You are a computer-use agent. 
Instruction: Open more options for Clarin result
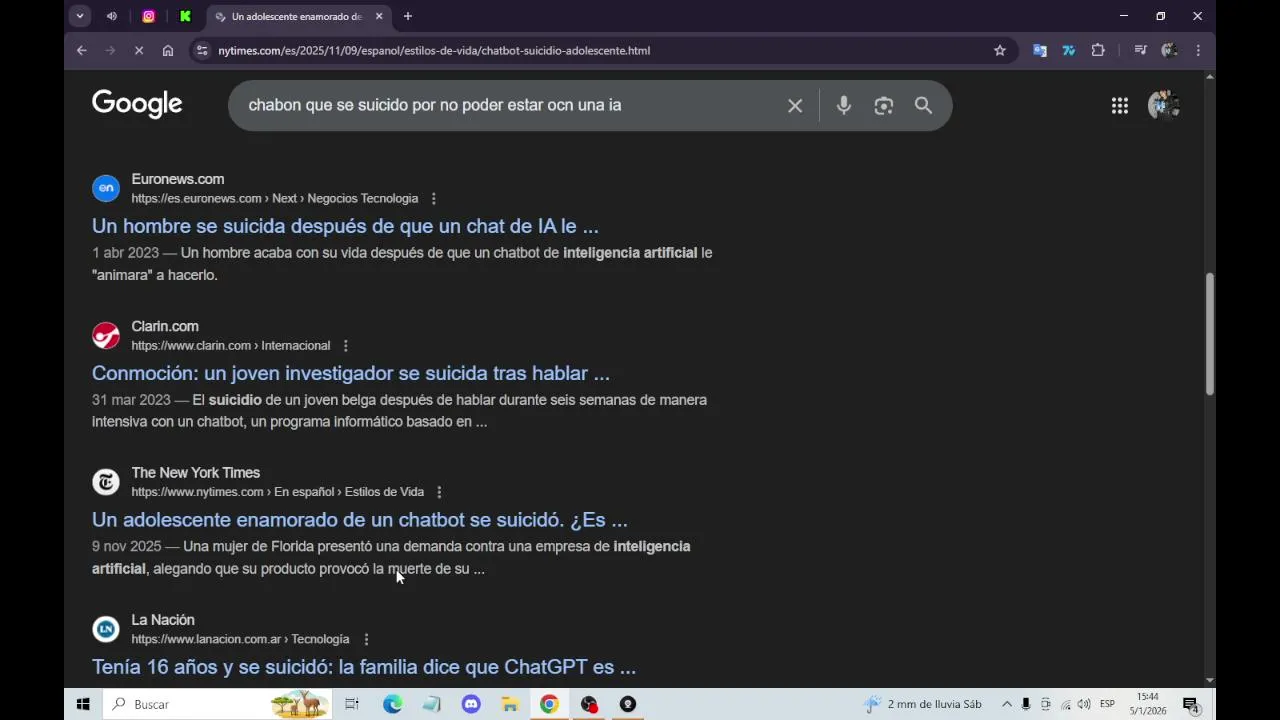[x=346, y=346]
